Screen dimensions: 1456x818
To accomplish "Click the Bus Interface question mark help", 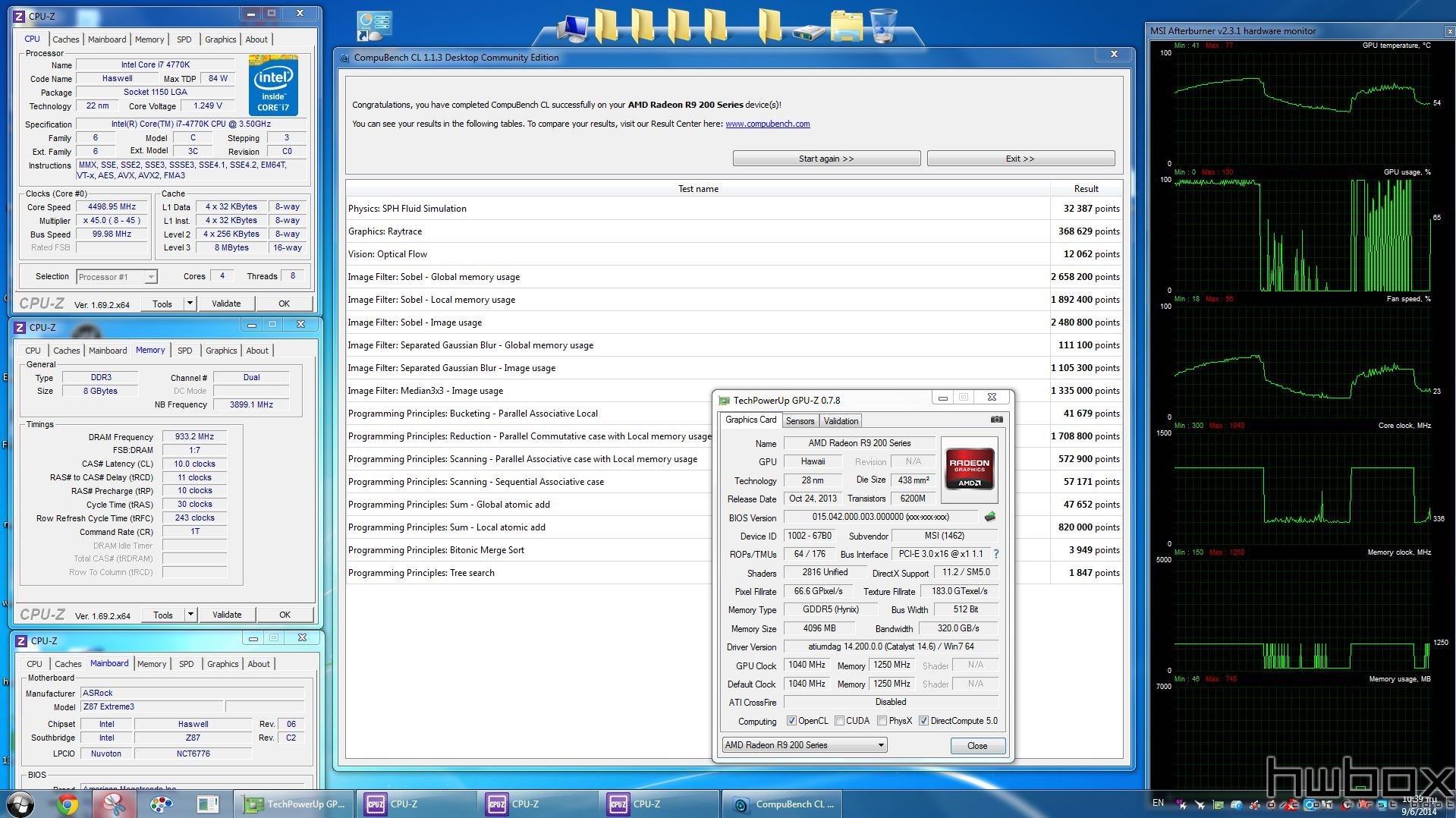I will (996, 554).
